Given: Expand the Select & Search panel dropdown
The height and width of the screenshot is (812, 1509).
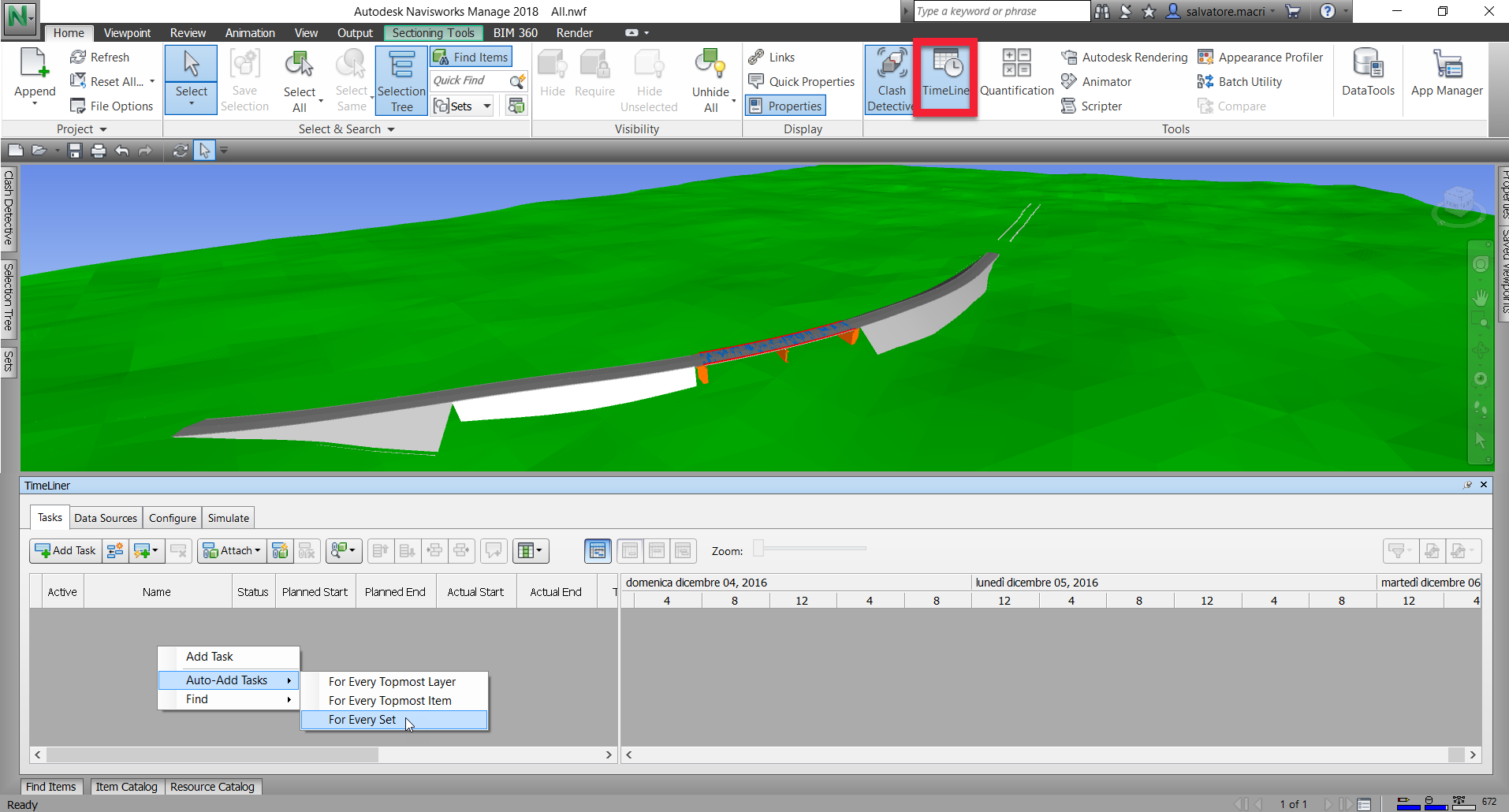Looking at the screenshot, I should [390, 129].
